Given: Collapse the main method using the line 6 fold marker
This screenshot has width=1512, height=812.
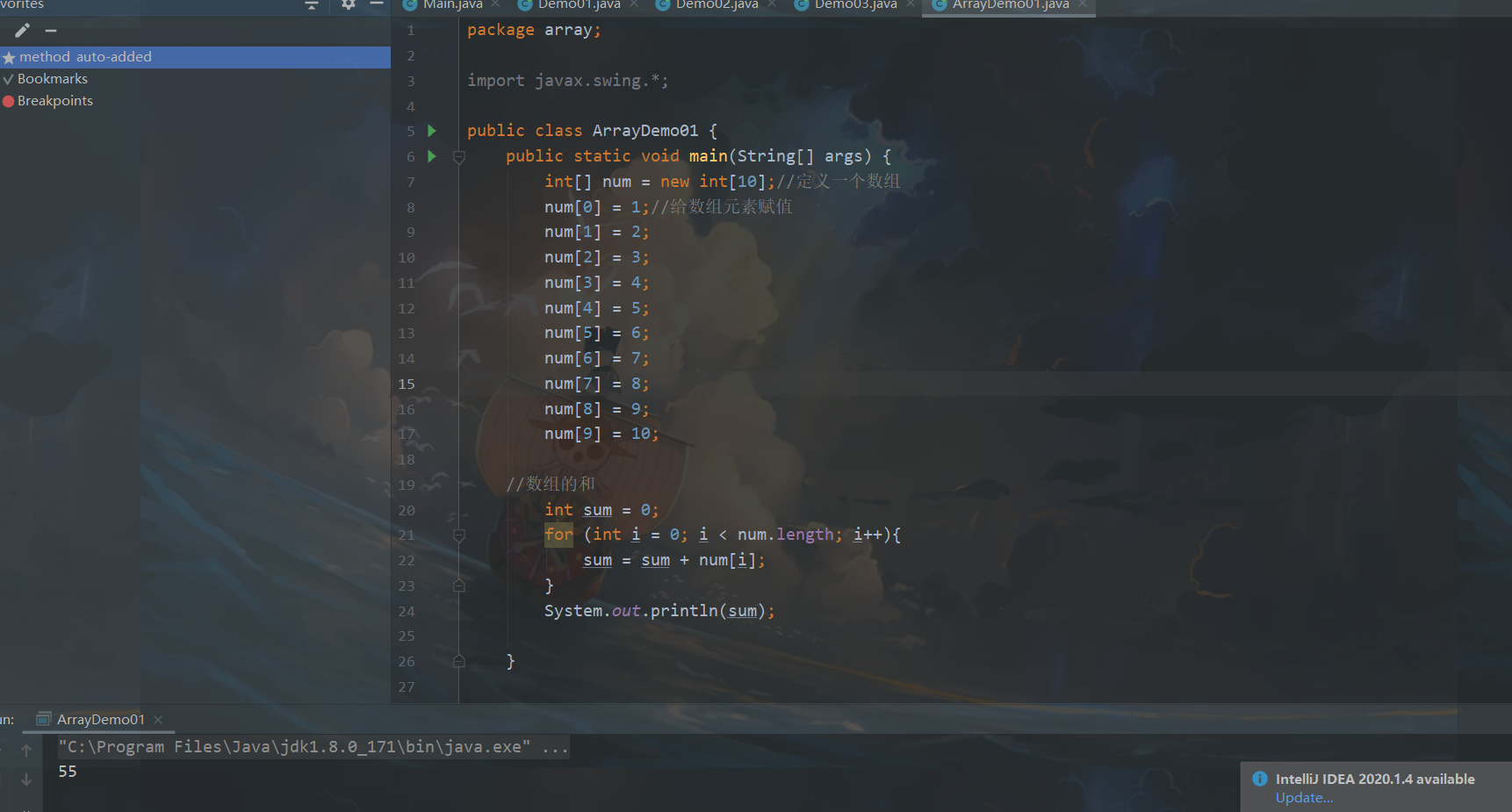Looking at the screenshot, I should [458, 157].
